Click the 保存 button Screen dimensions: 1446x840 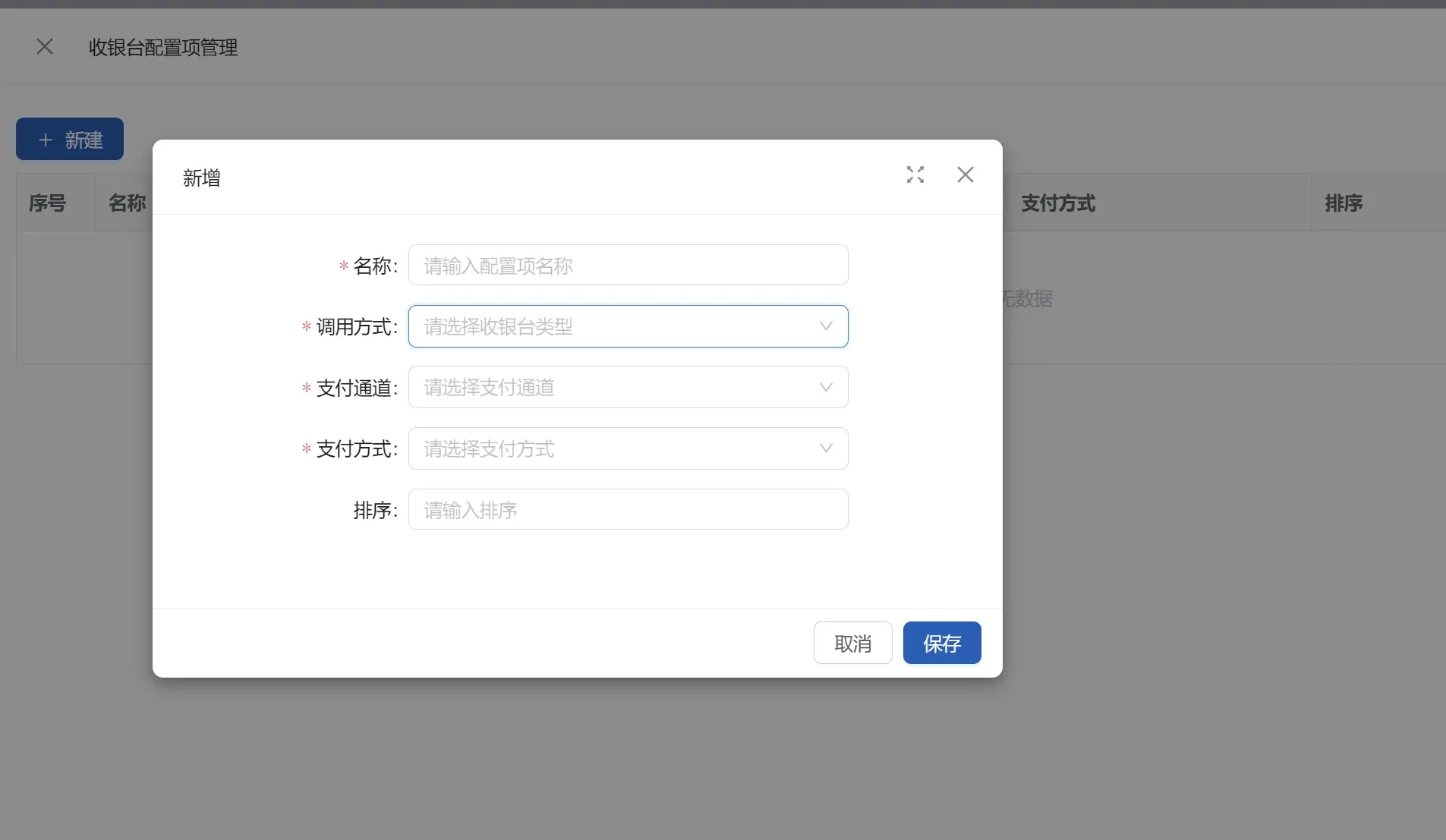[x=942, y=643]
